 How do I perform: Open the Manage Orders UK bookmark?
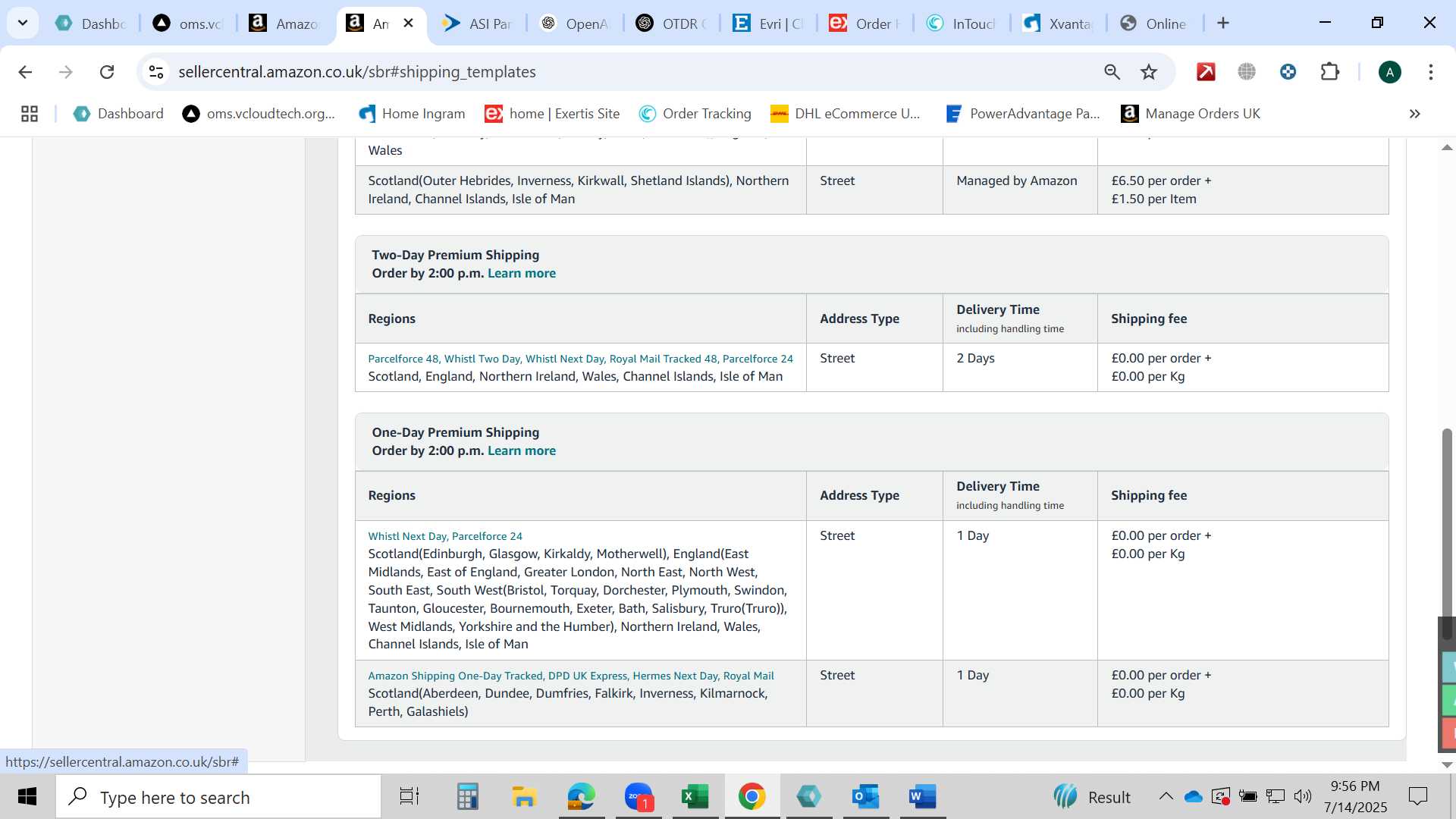[x=1191, y=114]
